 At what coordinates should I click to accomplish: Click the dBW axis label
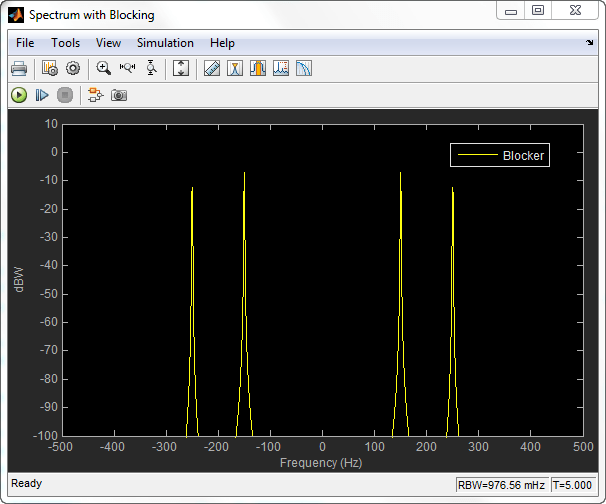[19, 279]
